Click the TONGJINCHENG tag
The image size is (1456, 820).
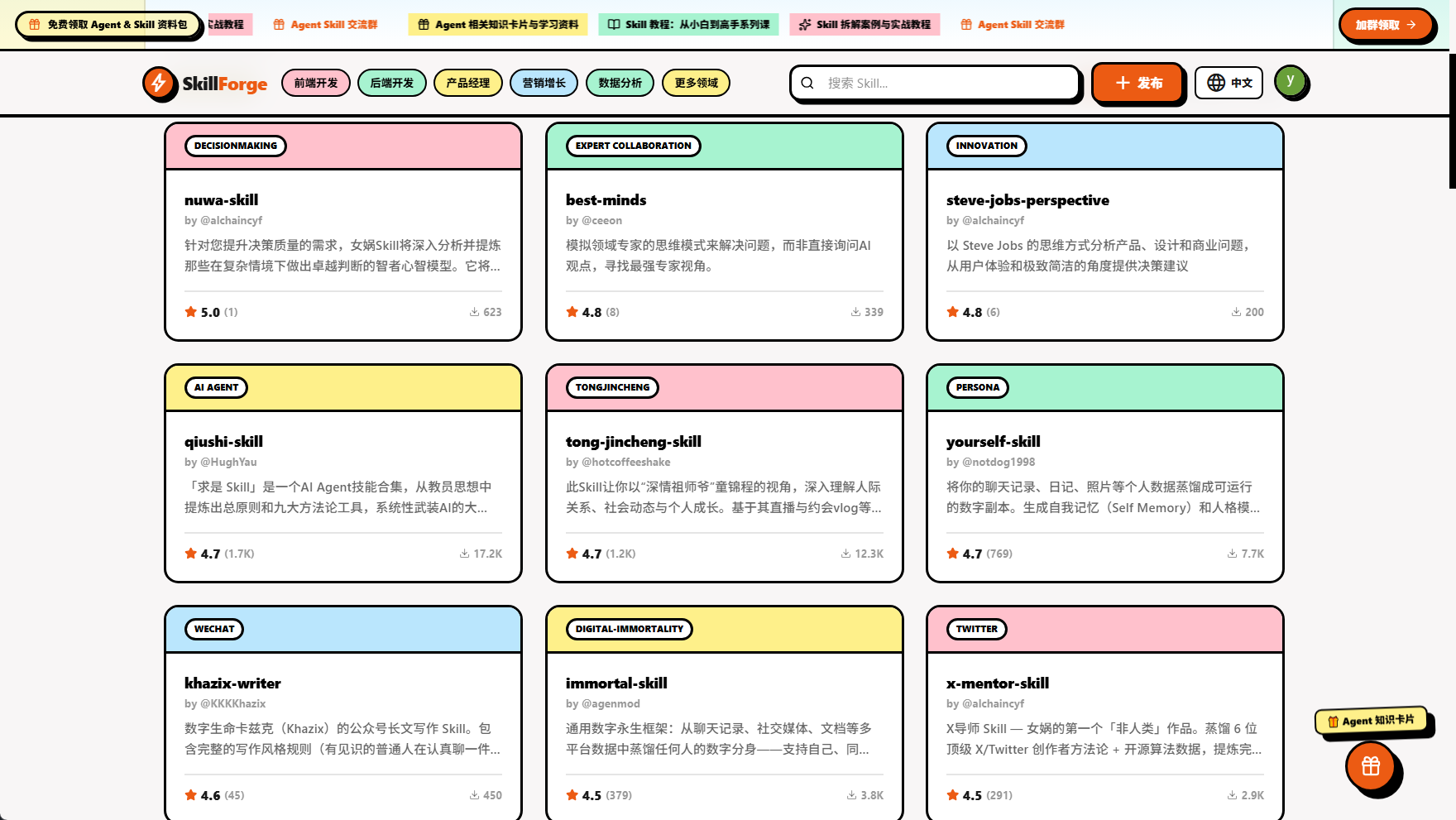[x=613, y=387]
